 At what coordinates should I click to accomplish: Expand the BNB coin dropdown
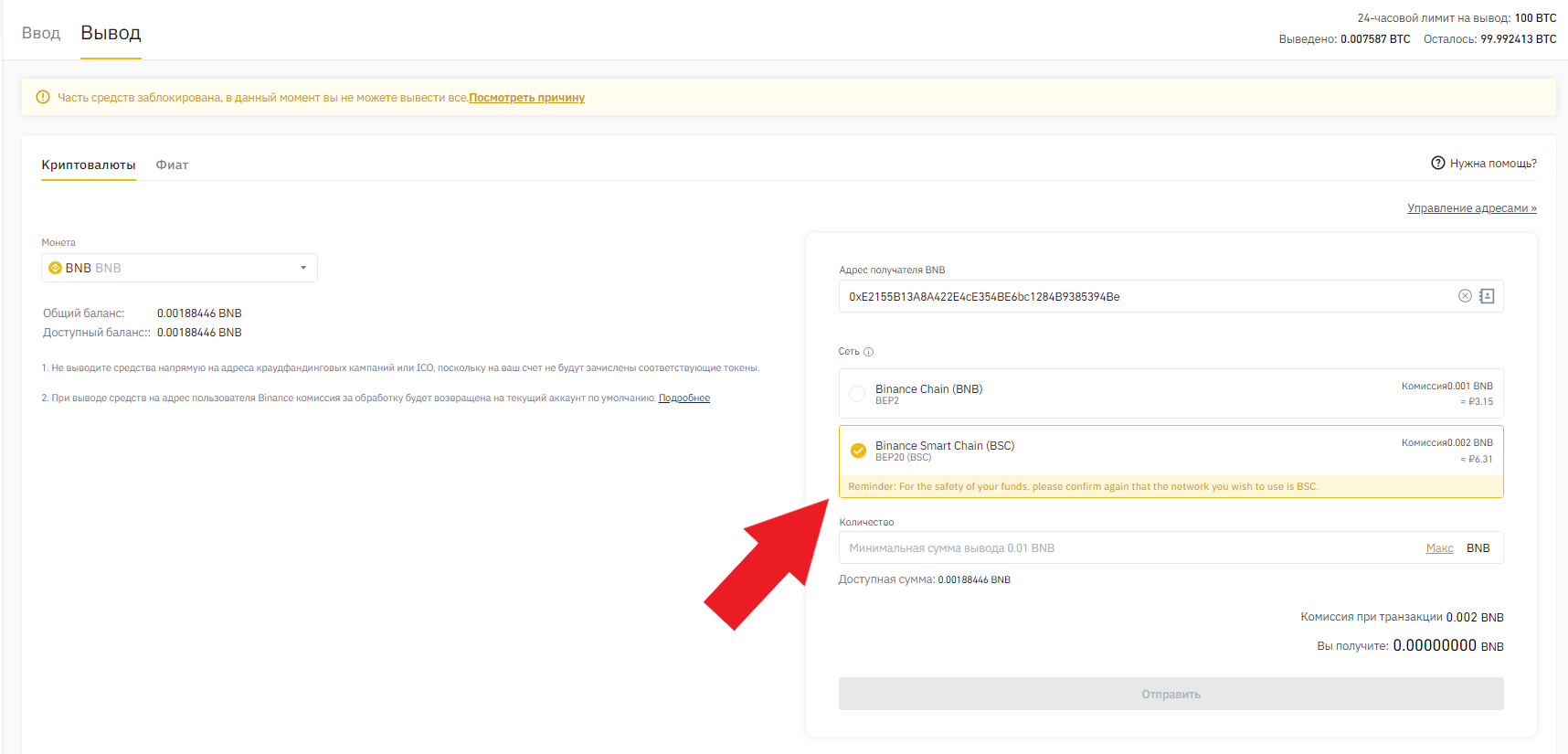click(x=179, y=268)
